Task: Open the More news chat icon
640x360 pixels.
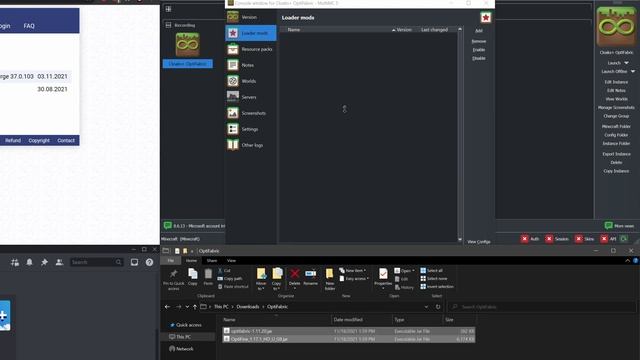Action: point(609,226)
